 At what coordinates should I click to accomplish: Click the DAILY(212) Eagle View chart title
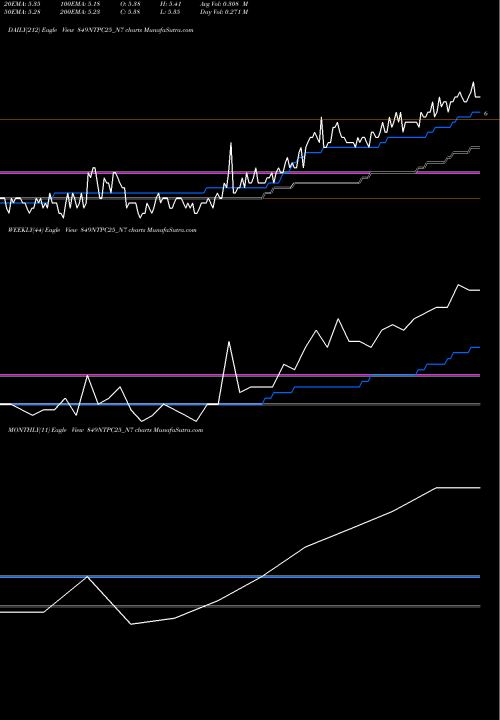pos(101,30)
